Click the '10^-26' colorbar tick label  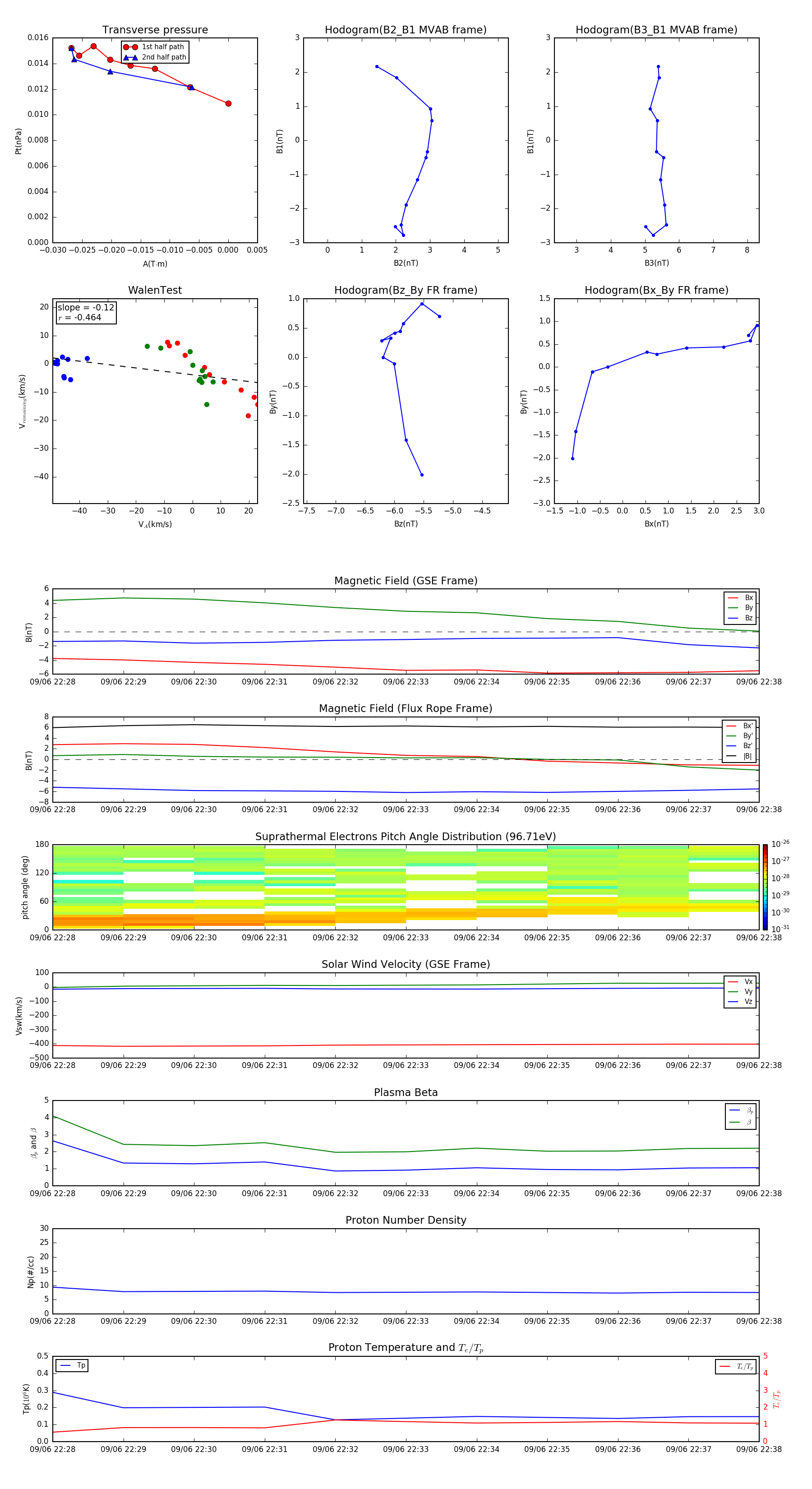780,844
